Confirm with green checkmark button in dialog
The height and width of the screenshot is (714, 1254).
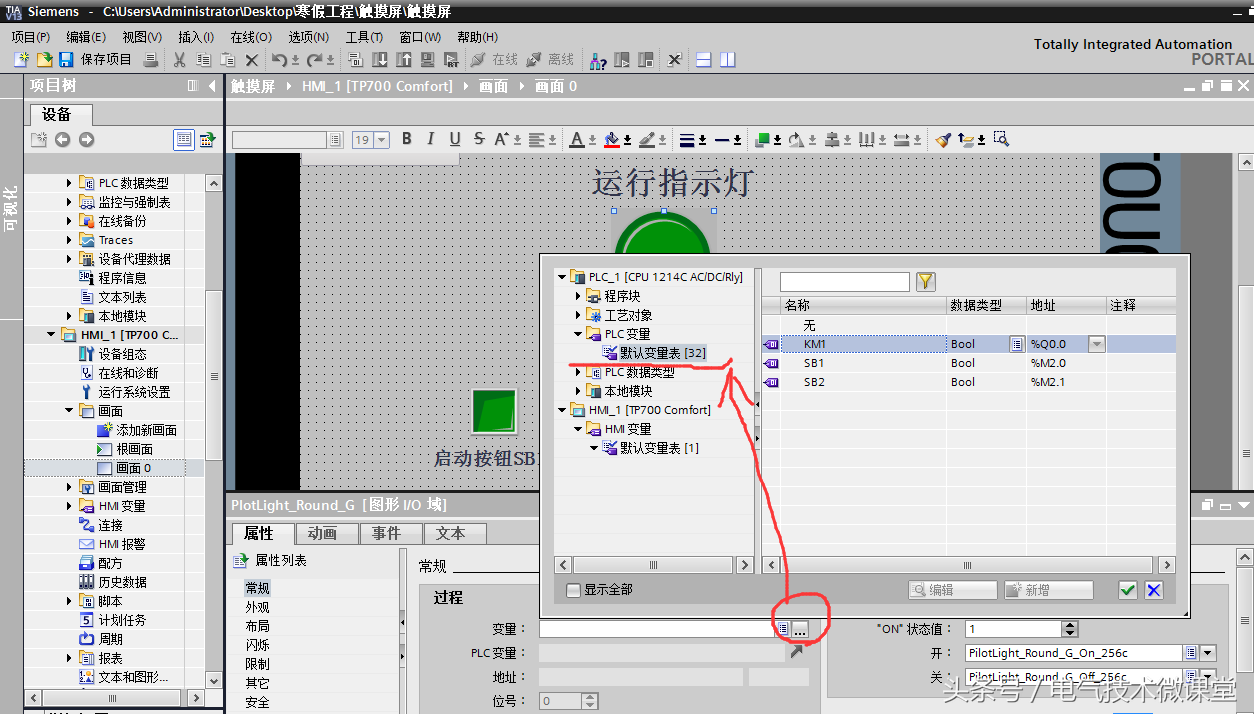coord(1128,590)
